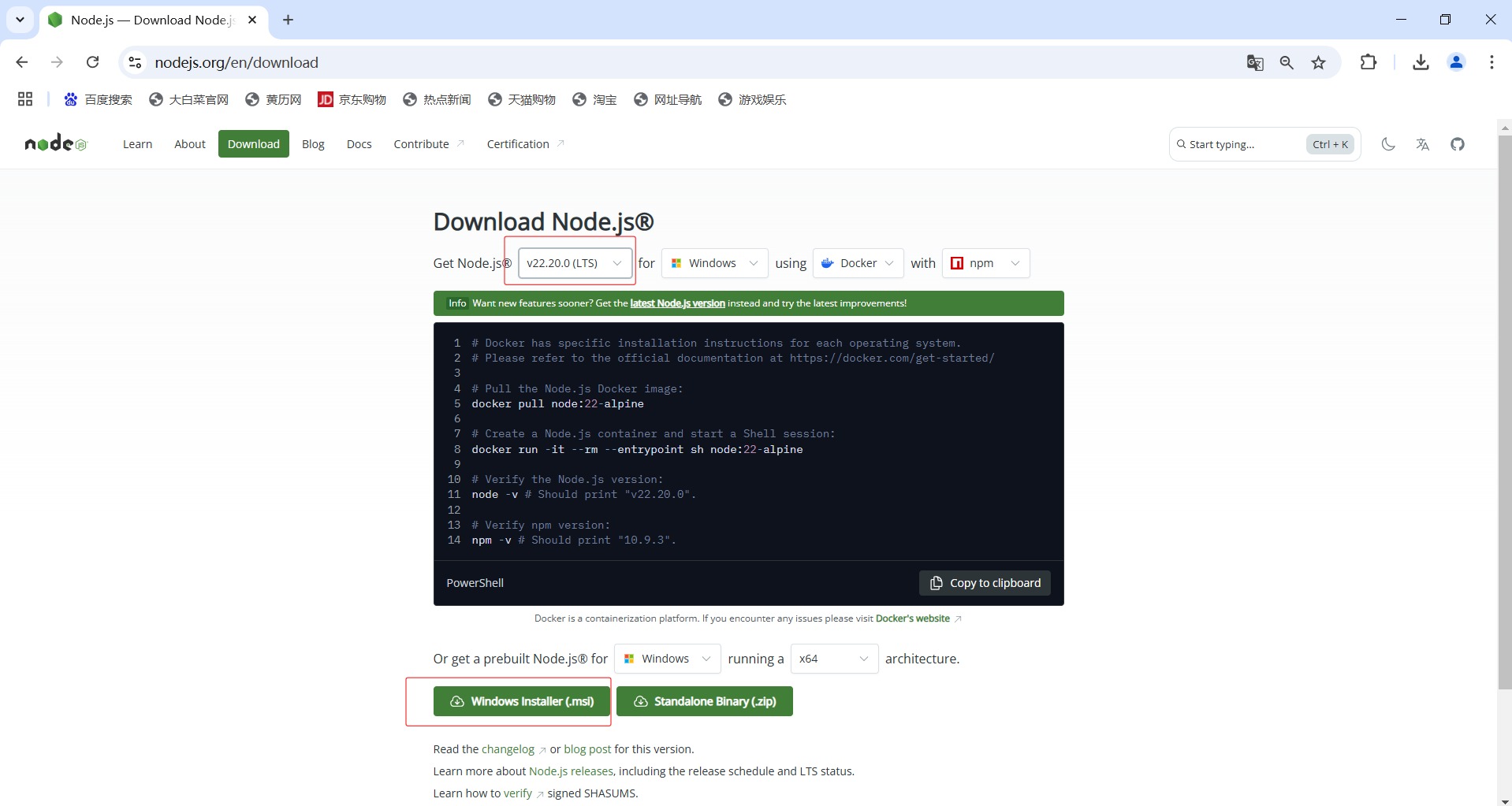Image resolution: width=1512 pixels, height=806 pixels.
Task: Download Standalone Binary (.zip)
Action: (x=705, y=701)
